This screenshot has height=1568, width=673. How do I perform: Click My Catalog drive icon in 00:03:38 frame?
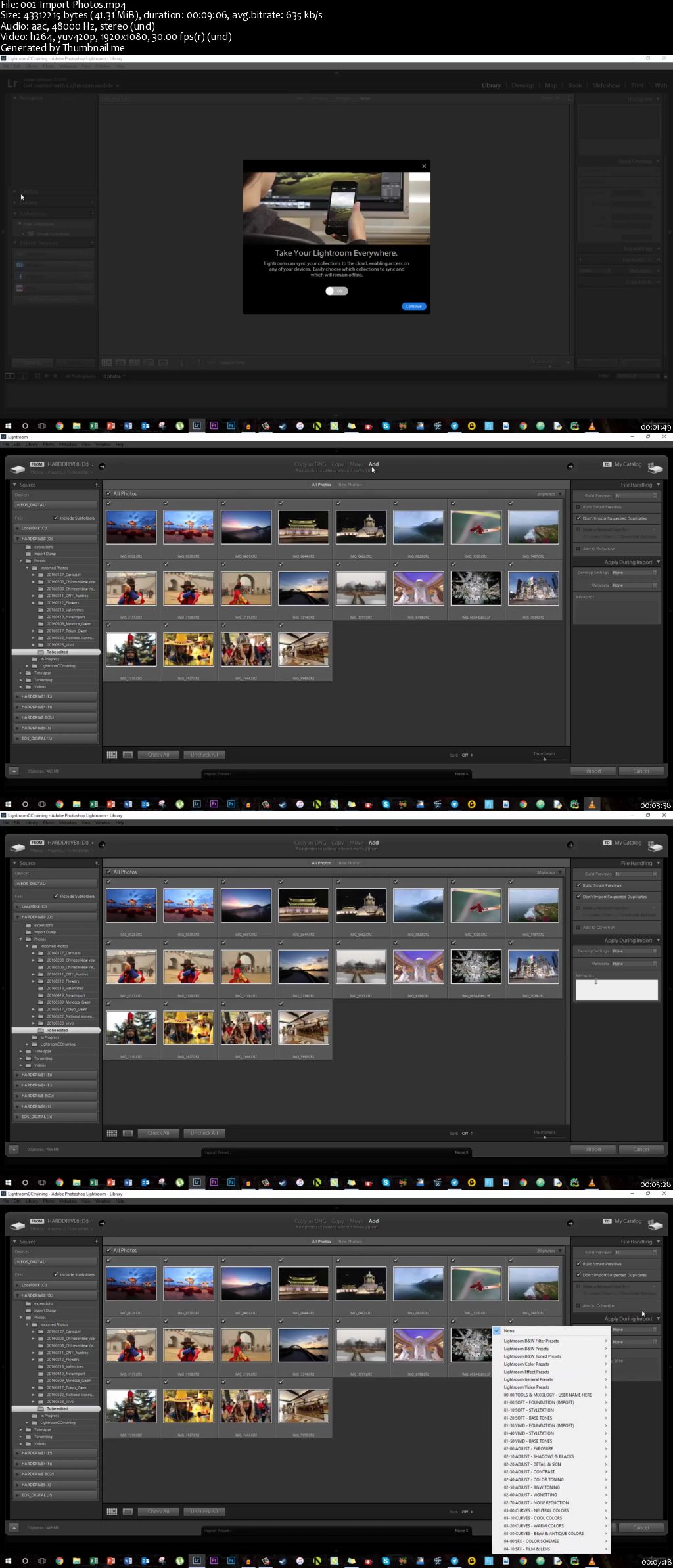pos(655,468)
